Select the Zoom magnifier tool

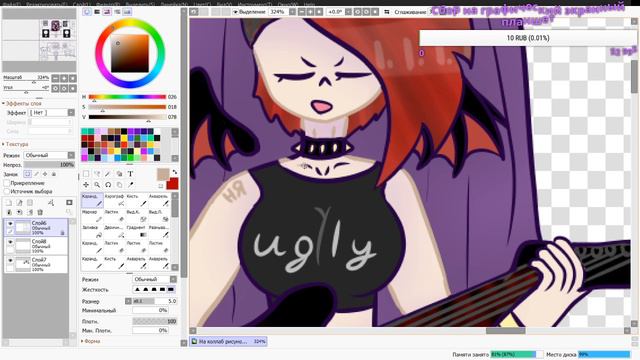coord(97,185)
